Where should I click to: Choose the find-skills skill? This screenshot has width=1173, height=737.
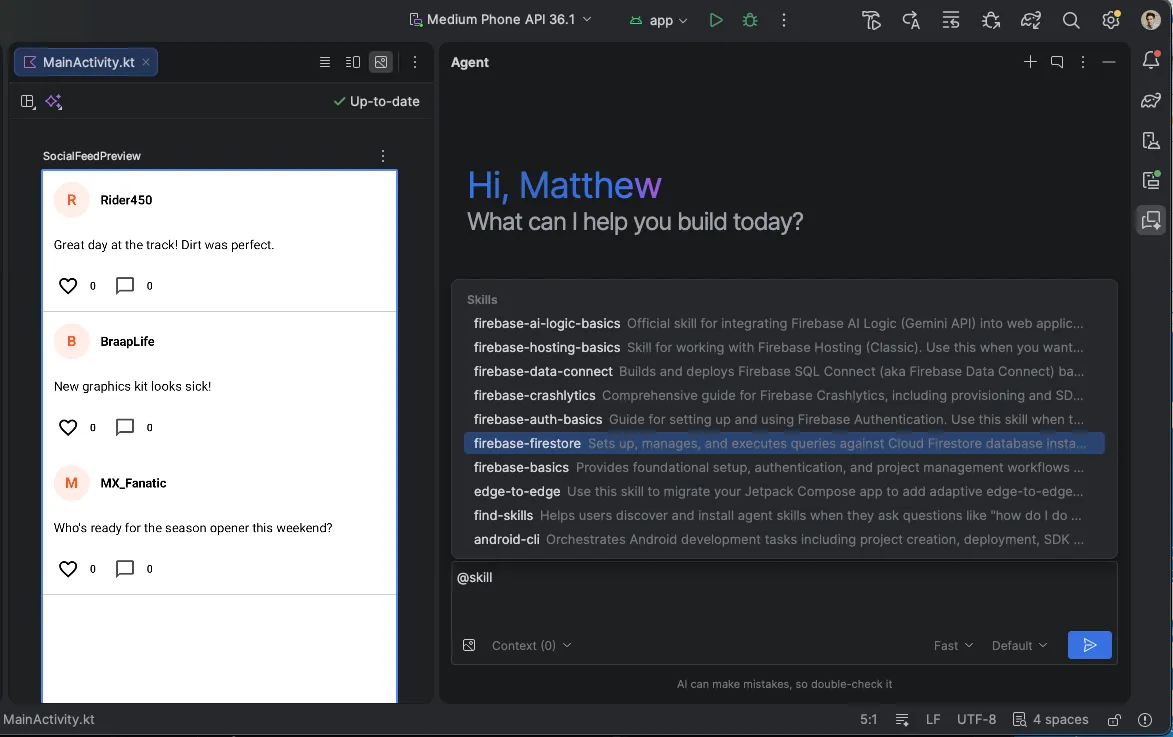[x=784, y=515]
